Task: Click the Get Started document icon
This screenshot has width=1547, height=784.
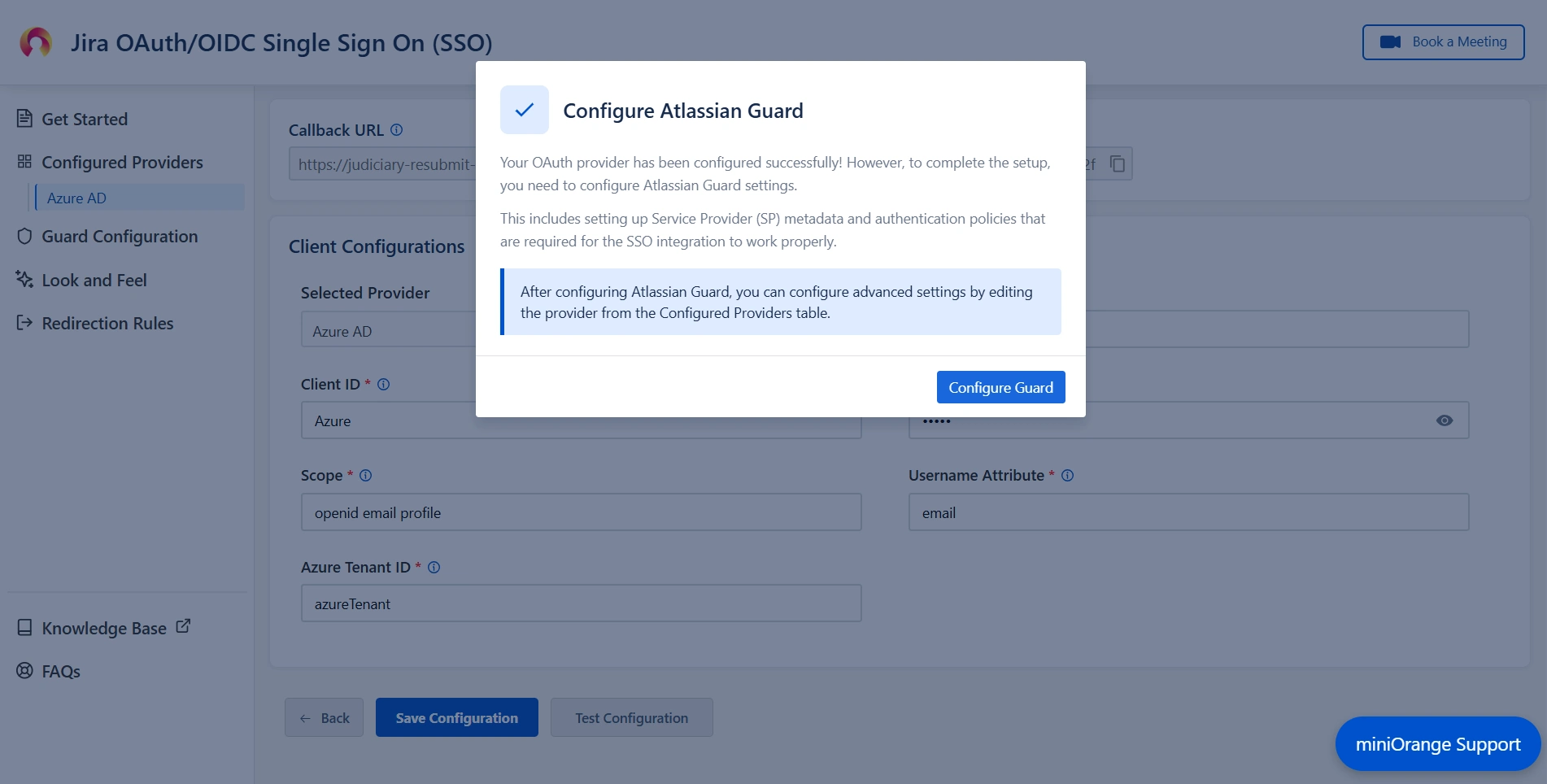Action: pyautogui.click(x=24, y=119)
